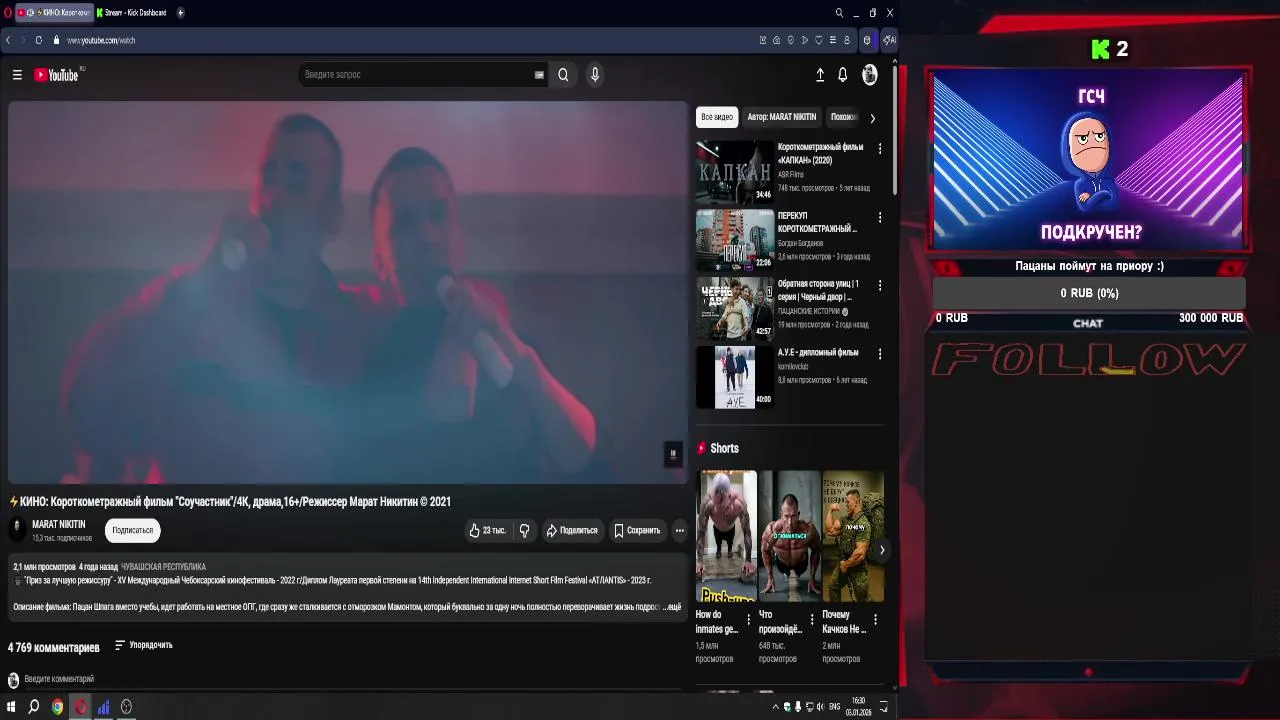Screen dimensions: 1280x720
Task: Open more actions ellipsis under video
Action: pos(679,531)
